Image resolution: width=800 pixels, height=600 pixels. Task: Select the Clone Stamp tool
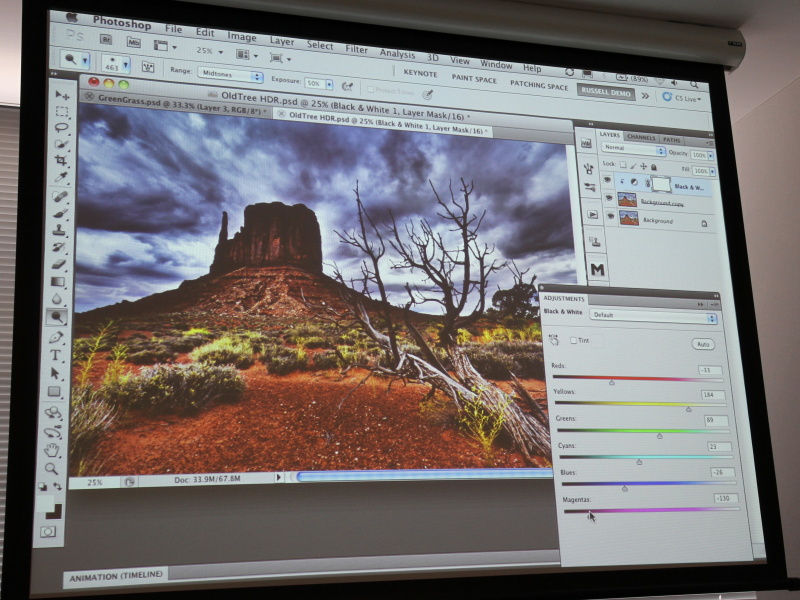pos(59,230)
